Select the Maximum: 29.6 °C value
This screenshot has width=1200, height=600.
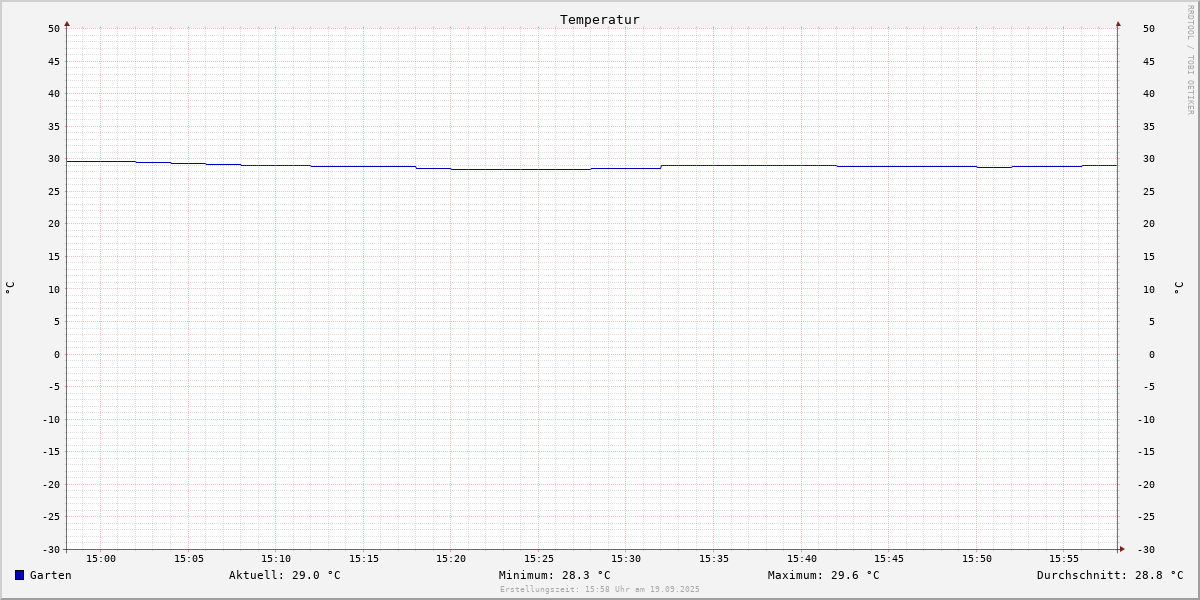(x=824, y=575)
